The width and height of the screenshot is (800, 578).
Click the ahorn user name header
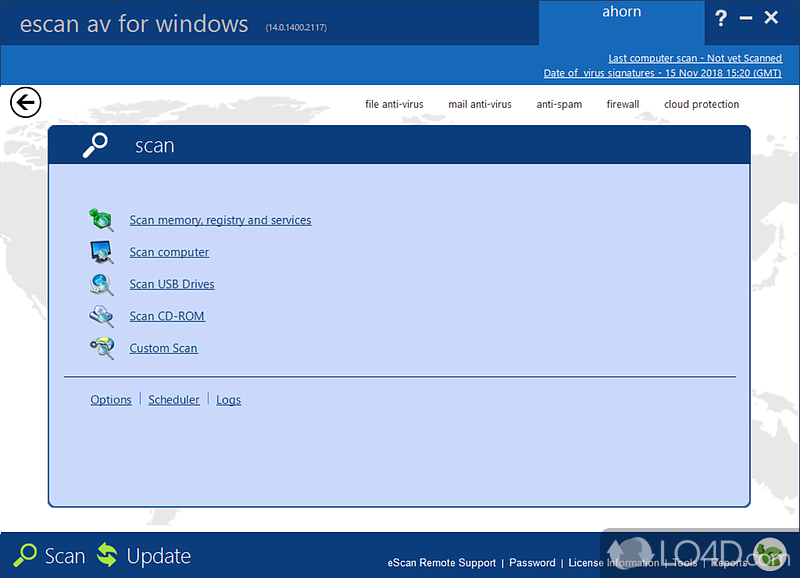coord(621,12)
